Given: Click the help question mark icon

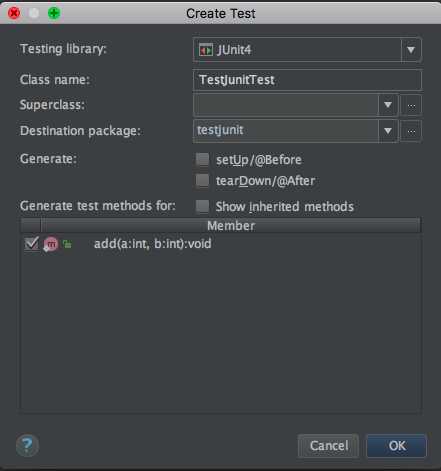Looking at the screenshot, I should coord(27,445).
